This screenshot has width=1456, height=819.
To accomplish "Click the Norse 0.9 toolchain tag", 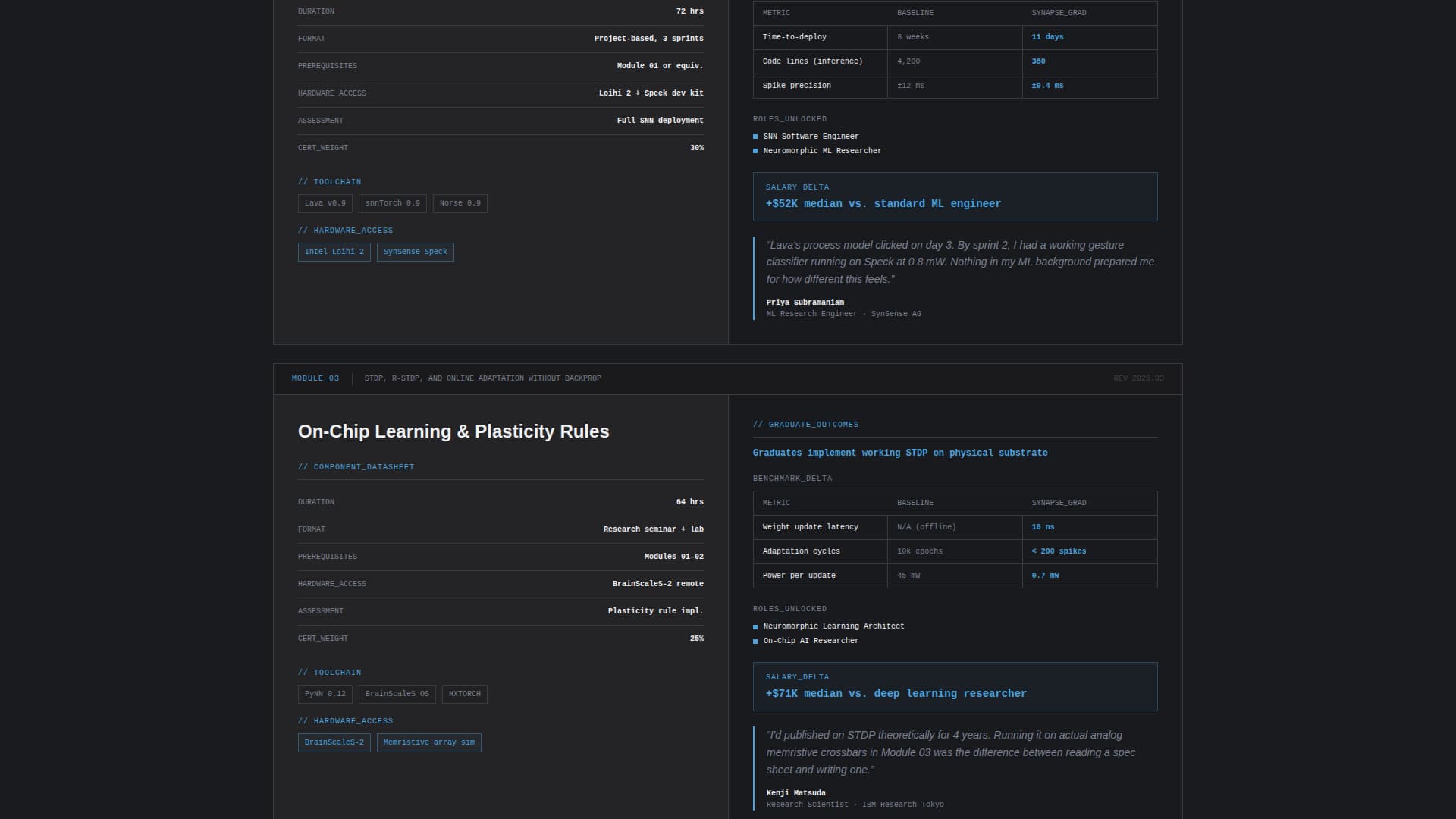I will point(460,203).
